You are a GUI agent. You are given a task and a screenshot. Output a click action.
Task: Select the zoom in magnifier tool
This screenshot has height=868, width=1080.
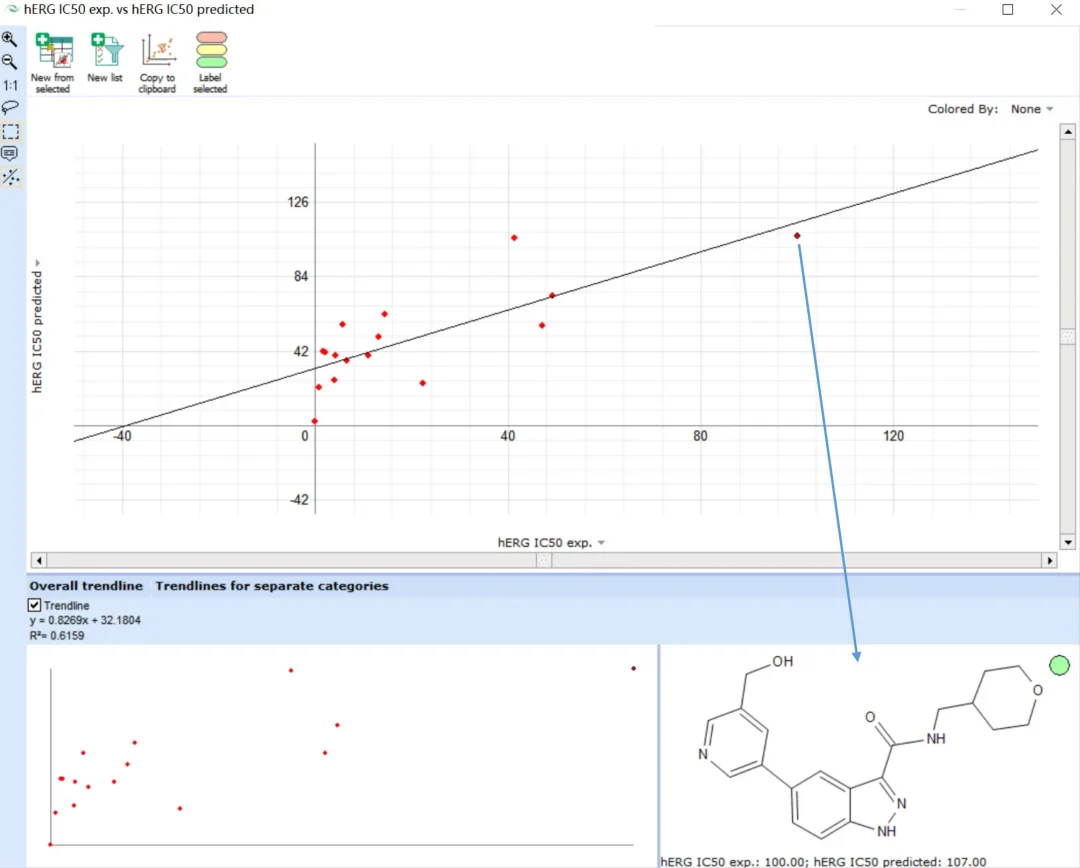[10, 39]
